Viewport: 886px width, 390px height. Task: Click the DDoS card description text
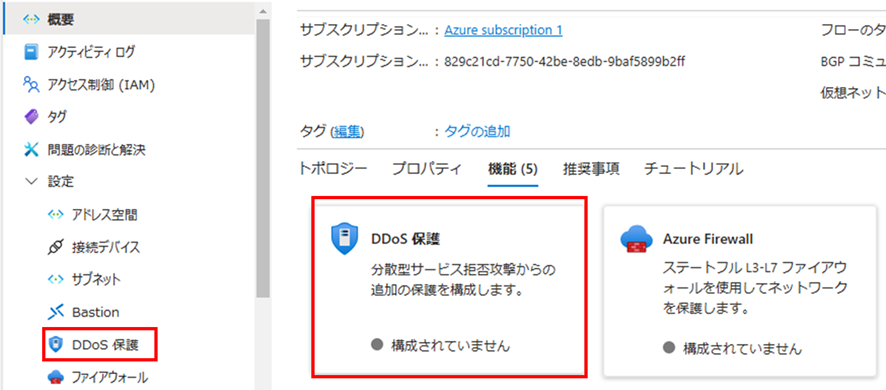pyautogui.click(x=463, y=280)
